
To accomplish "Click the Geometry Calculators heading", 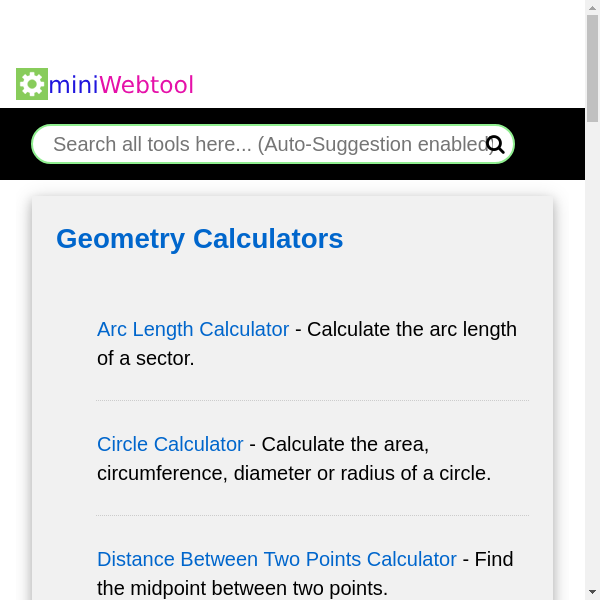I will 200,239.
